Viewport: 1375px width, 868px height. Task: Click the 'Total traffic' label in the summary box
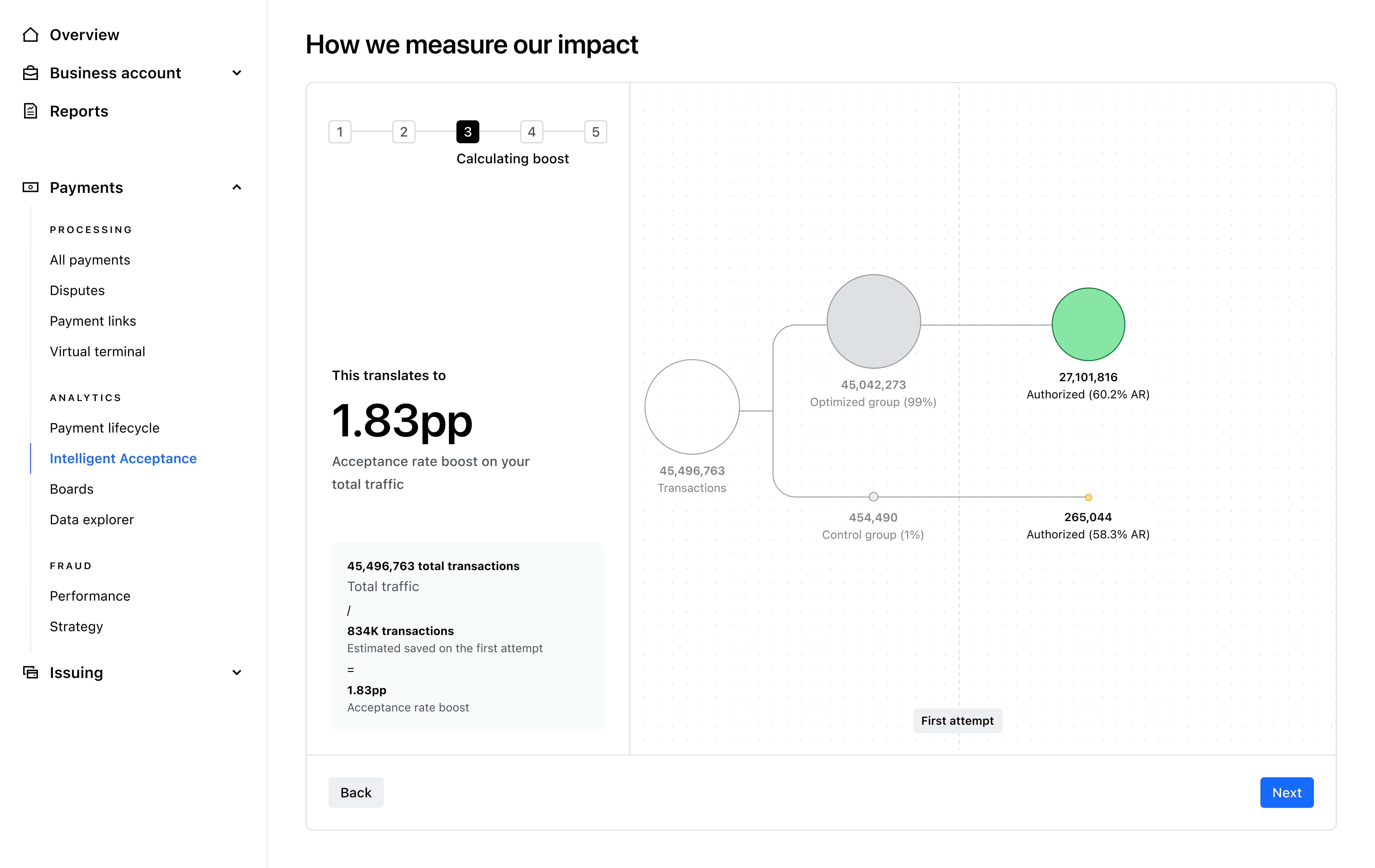tap(383, 587)
